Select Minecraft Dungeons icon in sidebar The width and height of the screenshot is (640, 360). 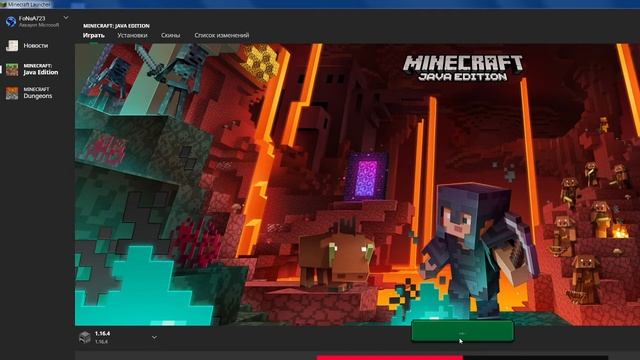click(12, 93)
